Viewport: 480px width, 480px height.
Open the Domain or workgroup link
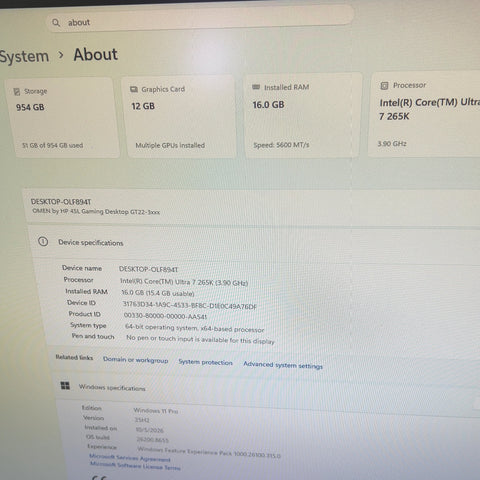(x=135, y=360)
